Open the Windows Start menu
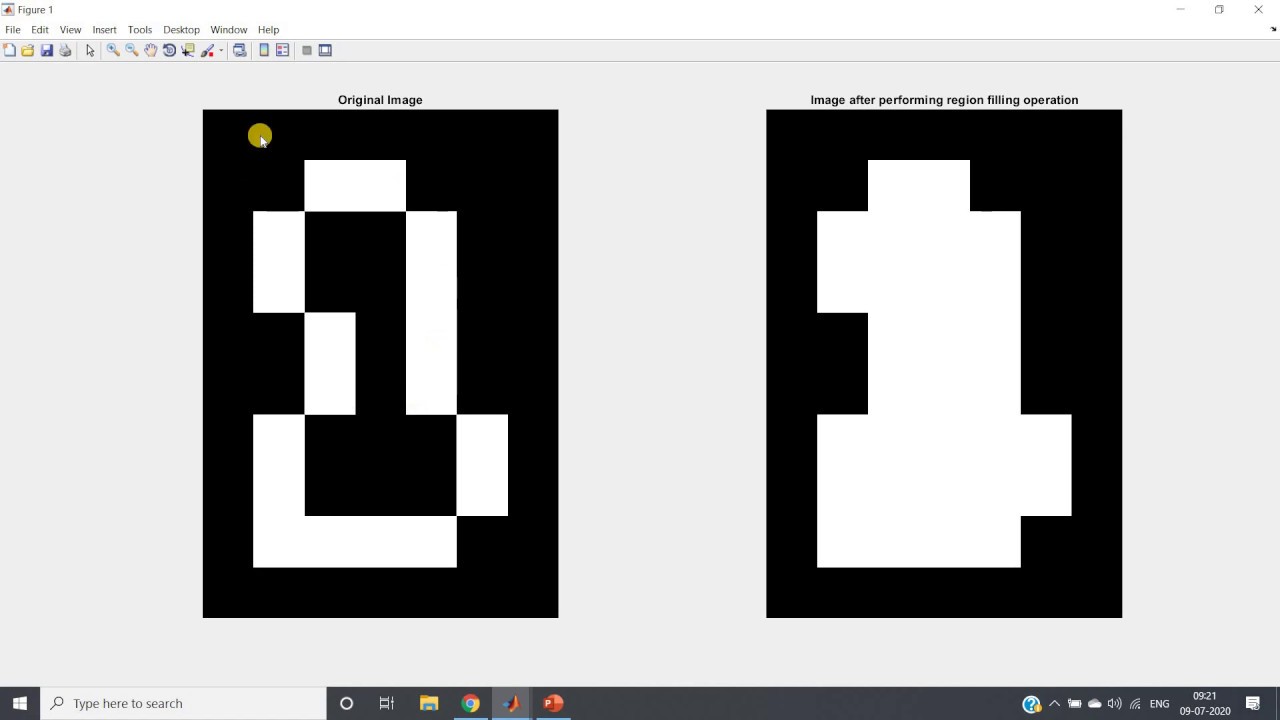Viewport: 1280px width, 720px height. 20,703
